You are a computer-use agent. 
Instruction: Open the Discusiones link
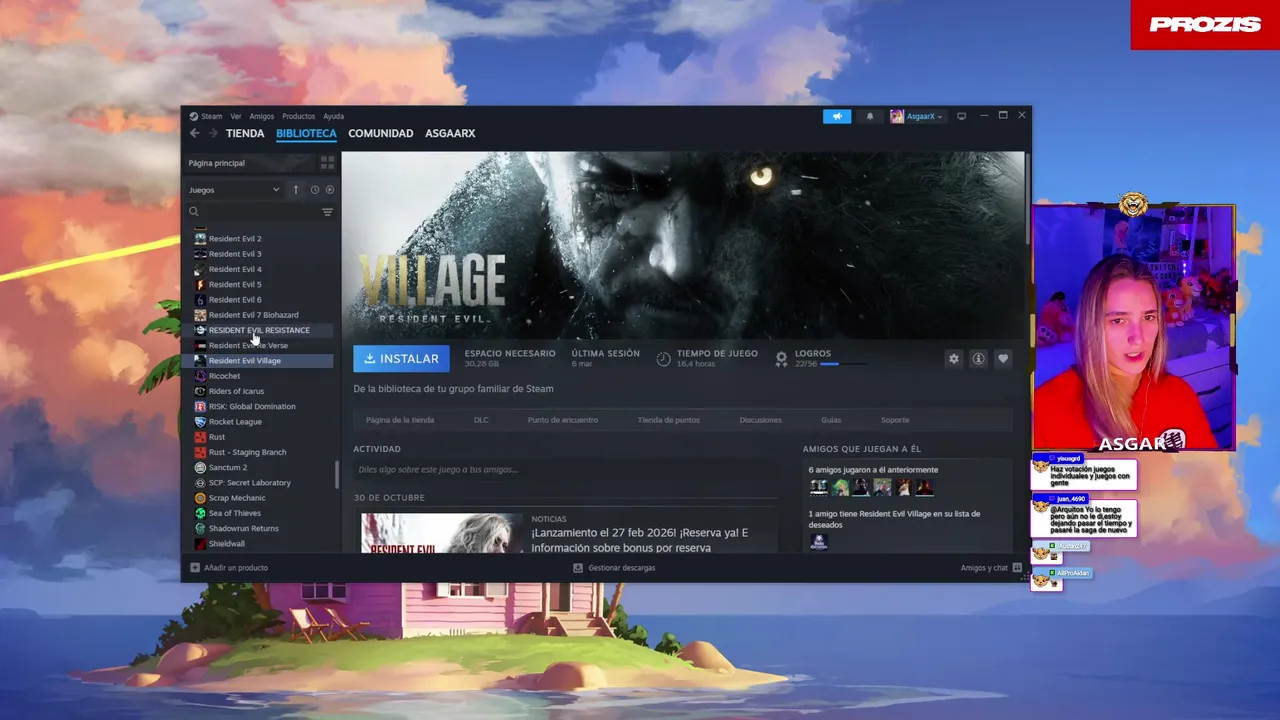click(761, 420)
